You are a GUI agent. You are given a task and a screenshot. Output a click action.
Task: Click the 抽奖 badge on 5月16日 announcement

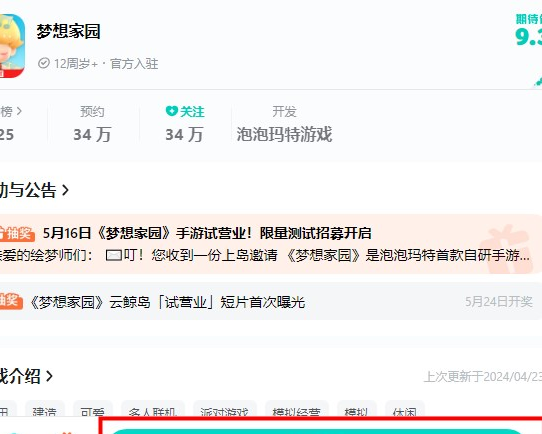[x=17, y=234]
